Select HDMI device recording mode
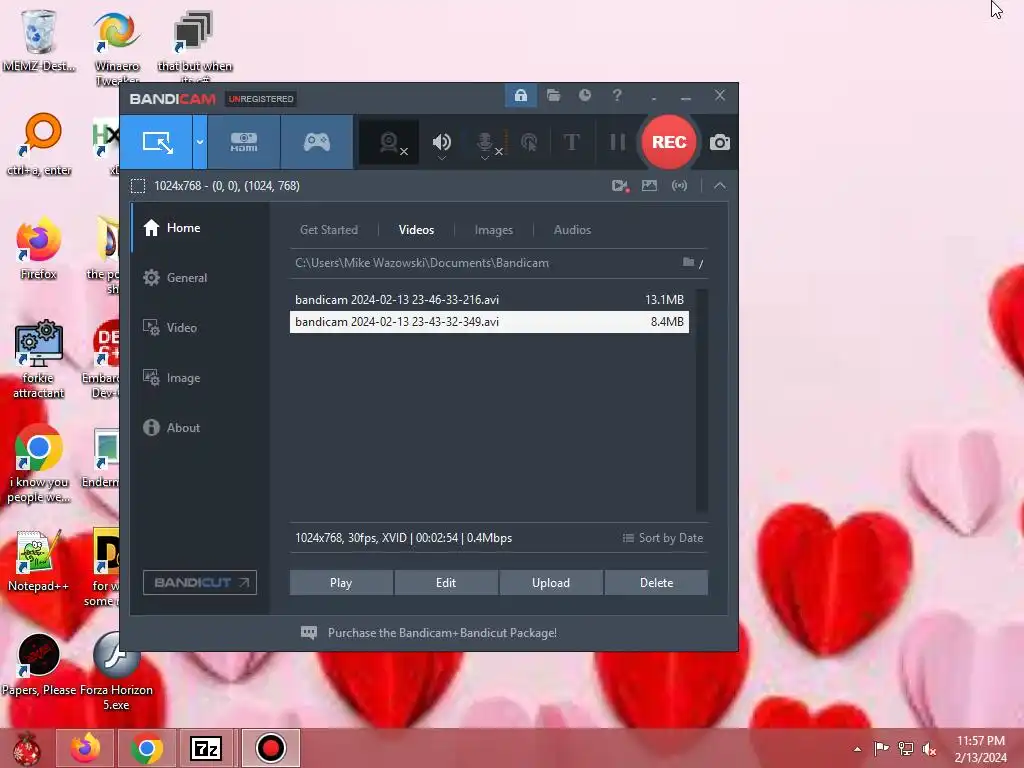The width and height of the screenshot is (1024, 768). point(244,142)
